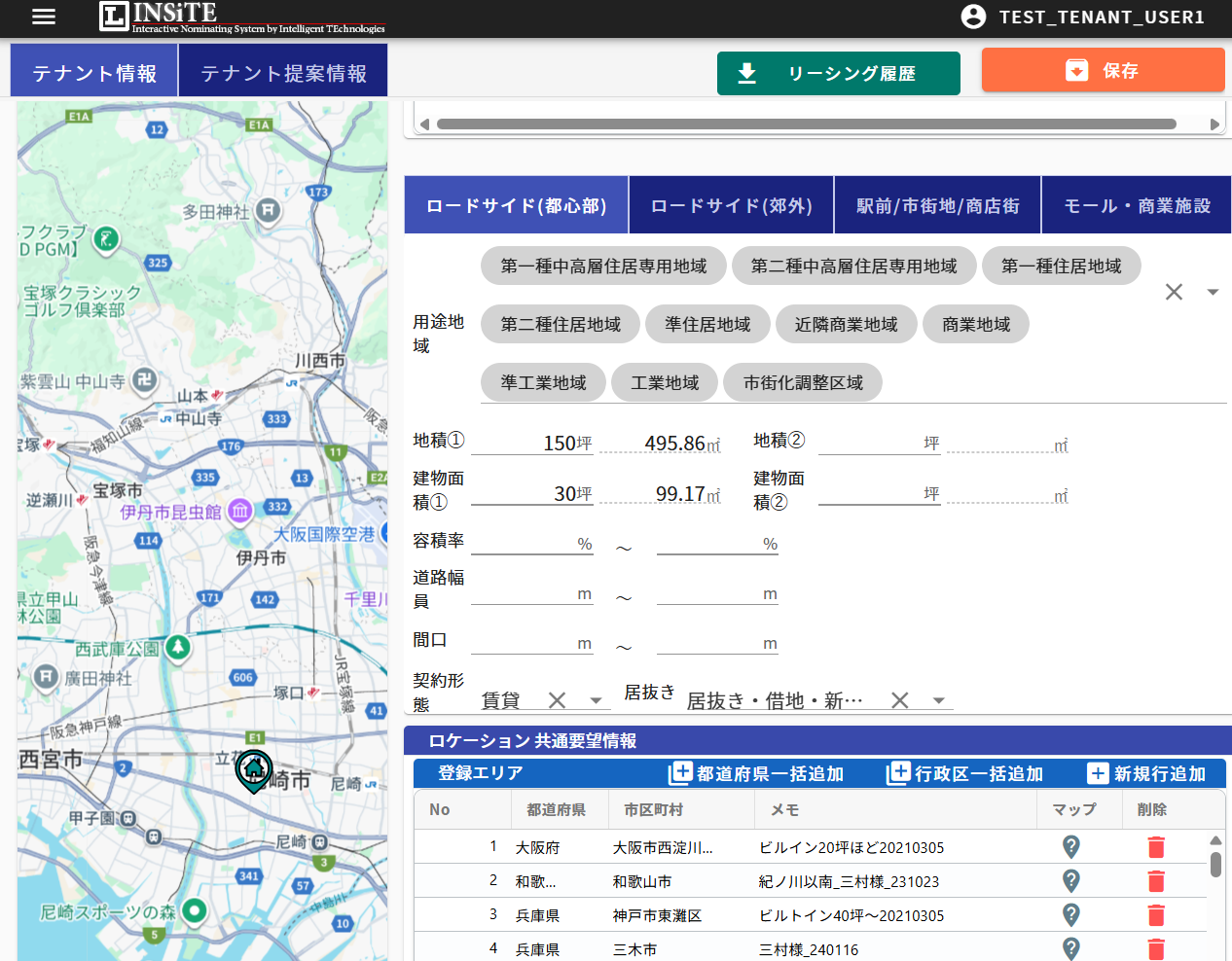Open map help for row 3 兵庫県
Viewport: 1232px width, 961px height.
[x=1071, y=915]
